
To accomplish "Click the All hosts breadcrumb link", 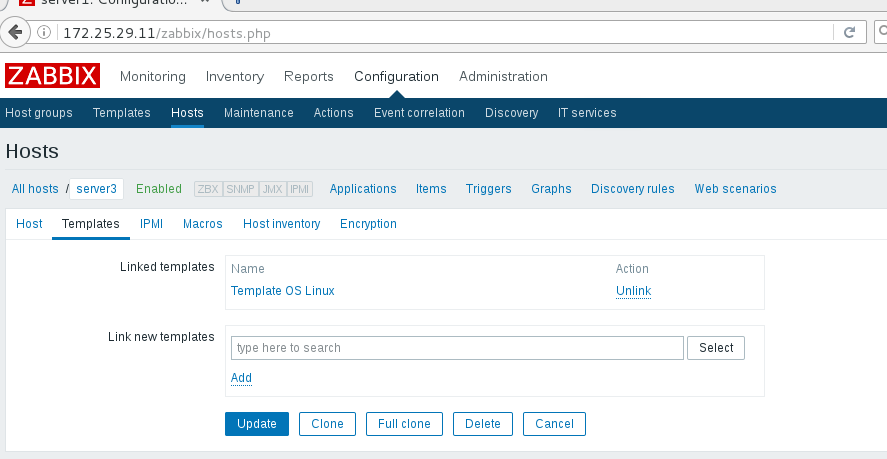I will click(x=35, y=189).
